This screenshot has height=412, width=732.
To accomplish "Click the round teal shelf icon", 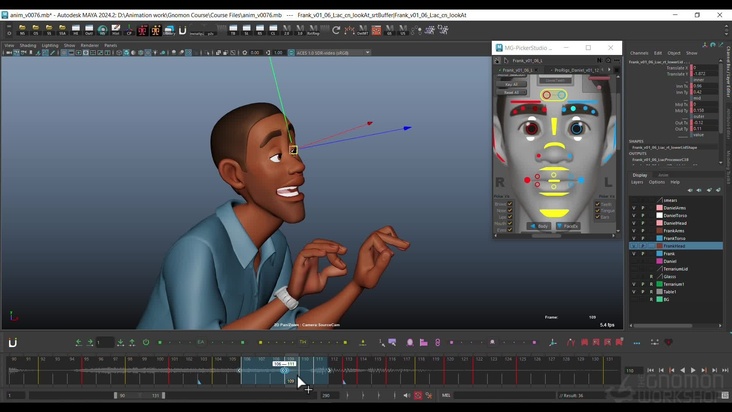I will (102, 30).
